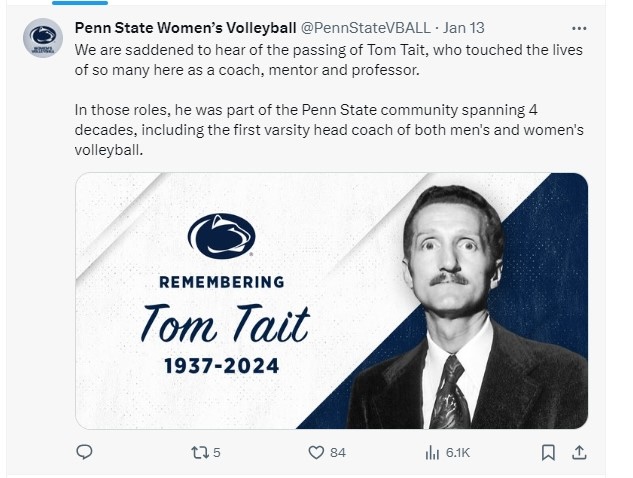The height and width of the screenshot is (478, 633).
Task: Reply to the Tom Tait tweet
Action: pos(85,452)
